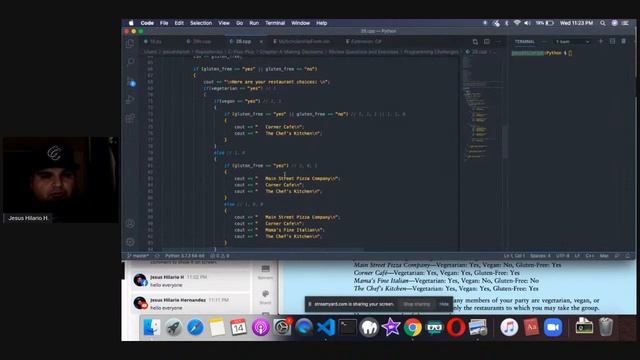The height and width of the screenshot is (360, 640).
Task: Click the editor vertical scrollbar
Action: (x=505, y=143)
